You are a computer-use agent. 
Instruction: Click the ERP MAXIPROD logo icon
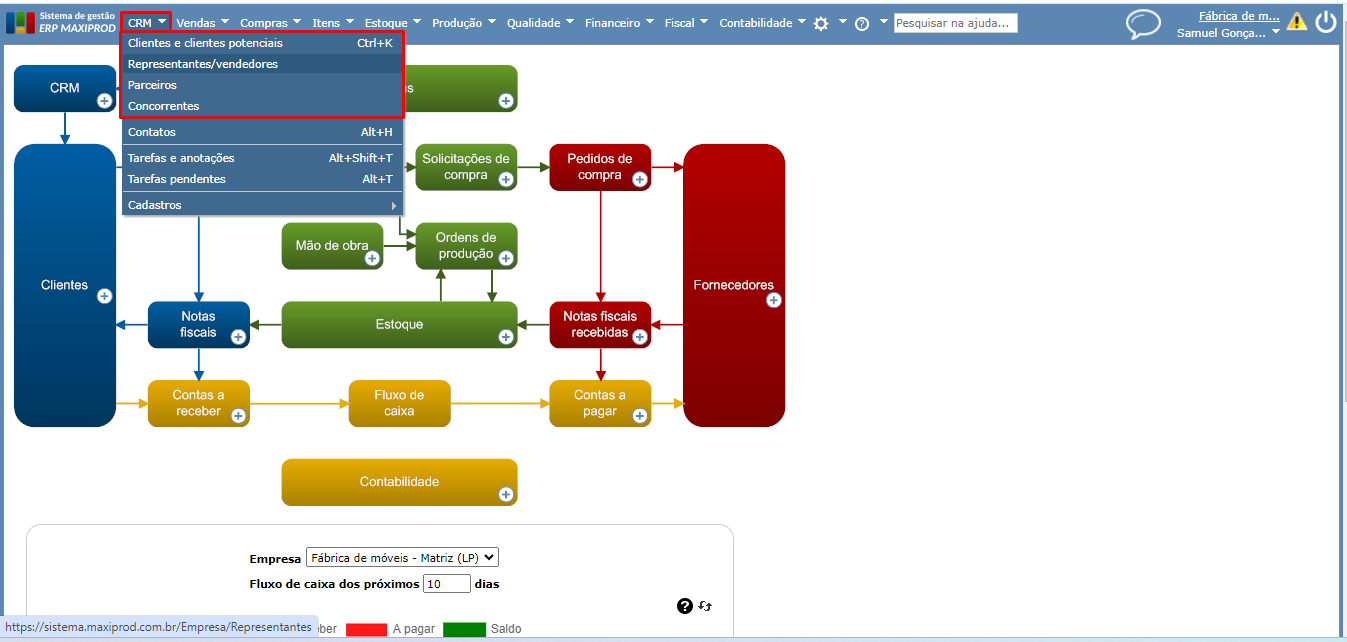(x=20, y=22)
